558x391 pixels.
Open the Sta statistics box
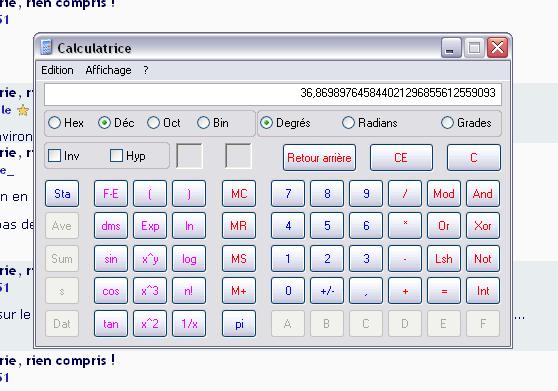(62, 194)
